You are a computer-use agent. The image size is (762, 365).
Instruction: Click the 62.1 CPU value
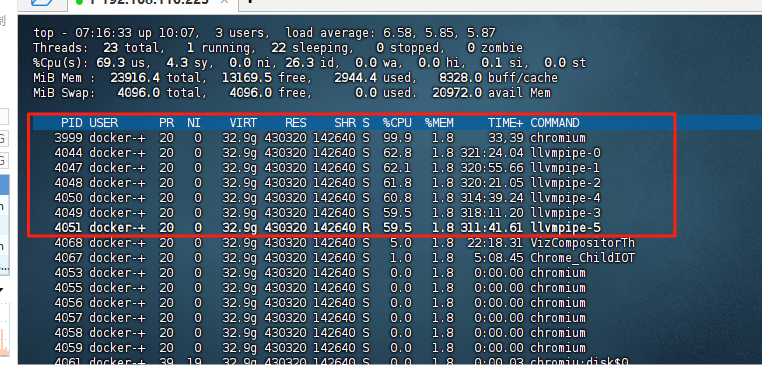point(397,168)
